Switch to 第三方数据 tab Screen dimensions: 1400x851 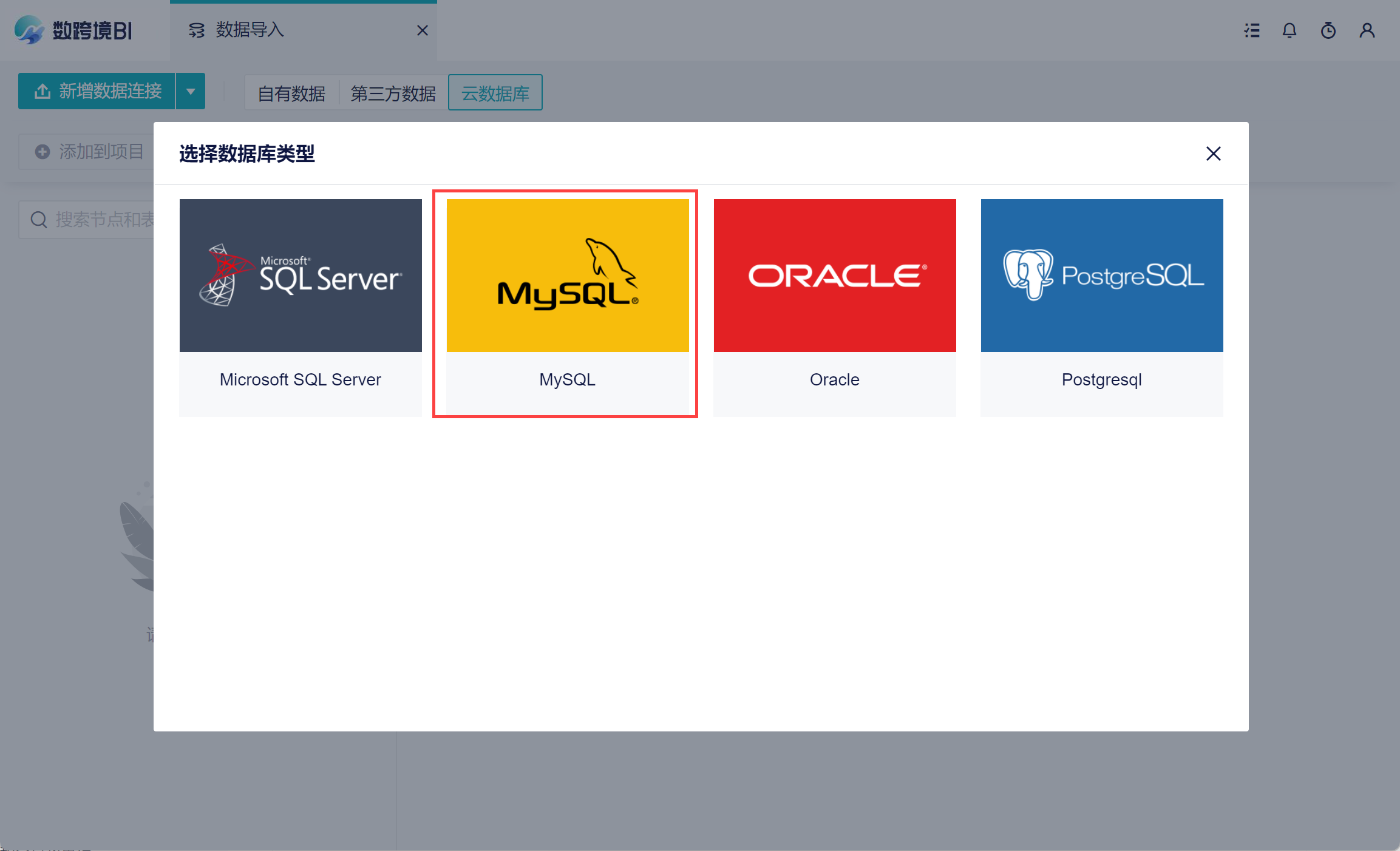click(393, 93)
